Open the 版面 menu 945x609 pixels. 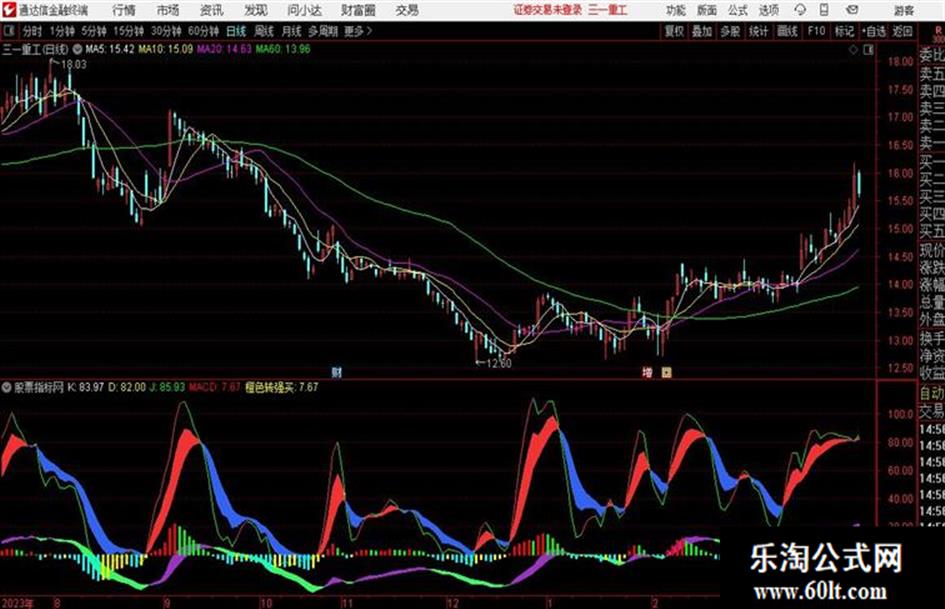point(706,10)
